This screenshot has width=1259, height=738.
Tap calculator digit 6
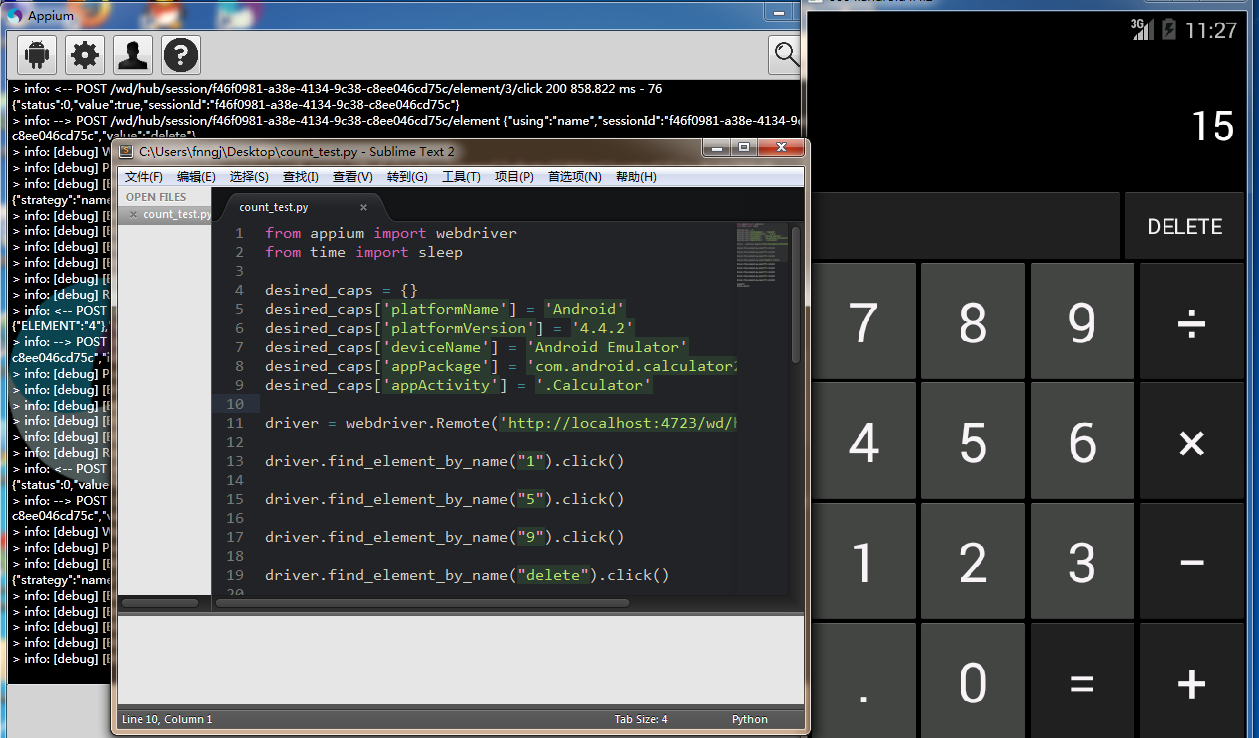point(1082,442)
